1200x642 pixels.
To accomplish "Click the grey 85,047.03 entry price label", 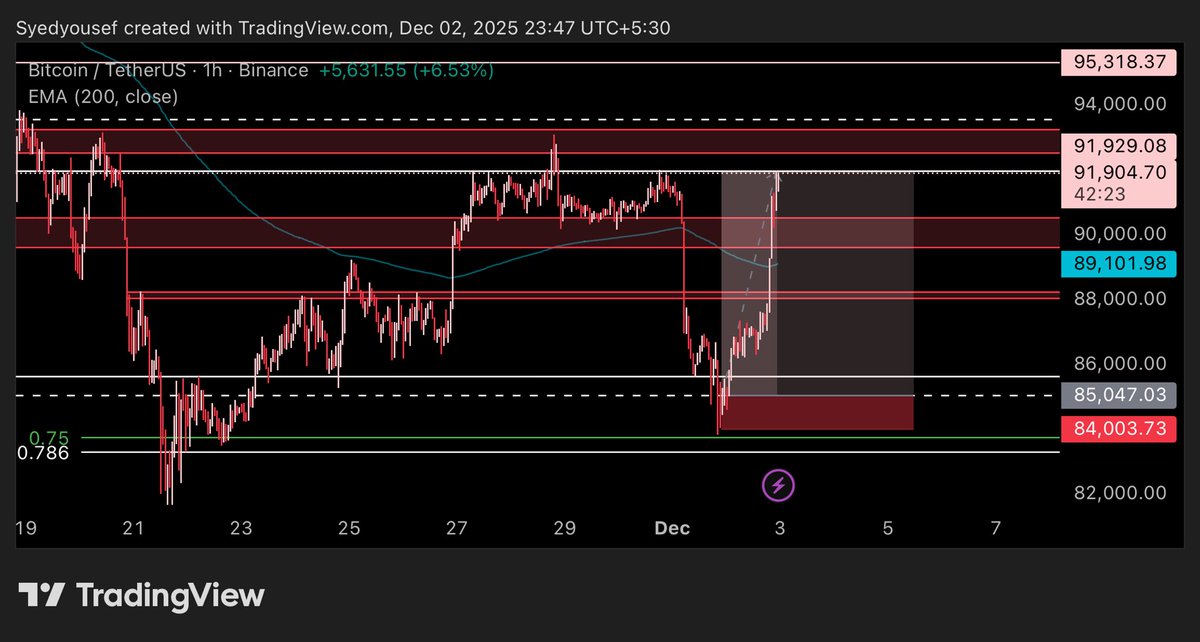I will click(1117, 395).
